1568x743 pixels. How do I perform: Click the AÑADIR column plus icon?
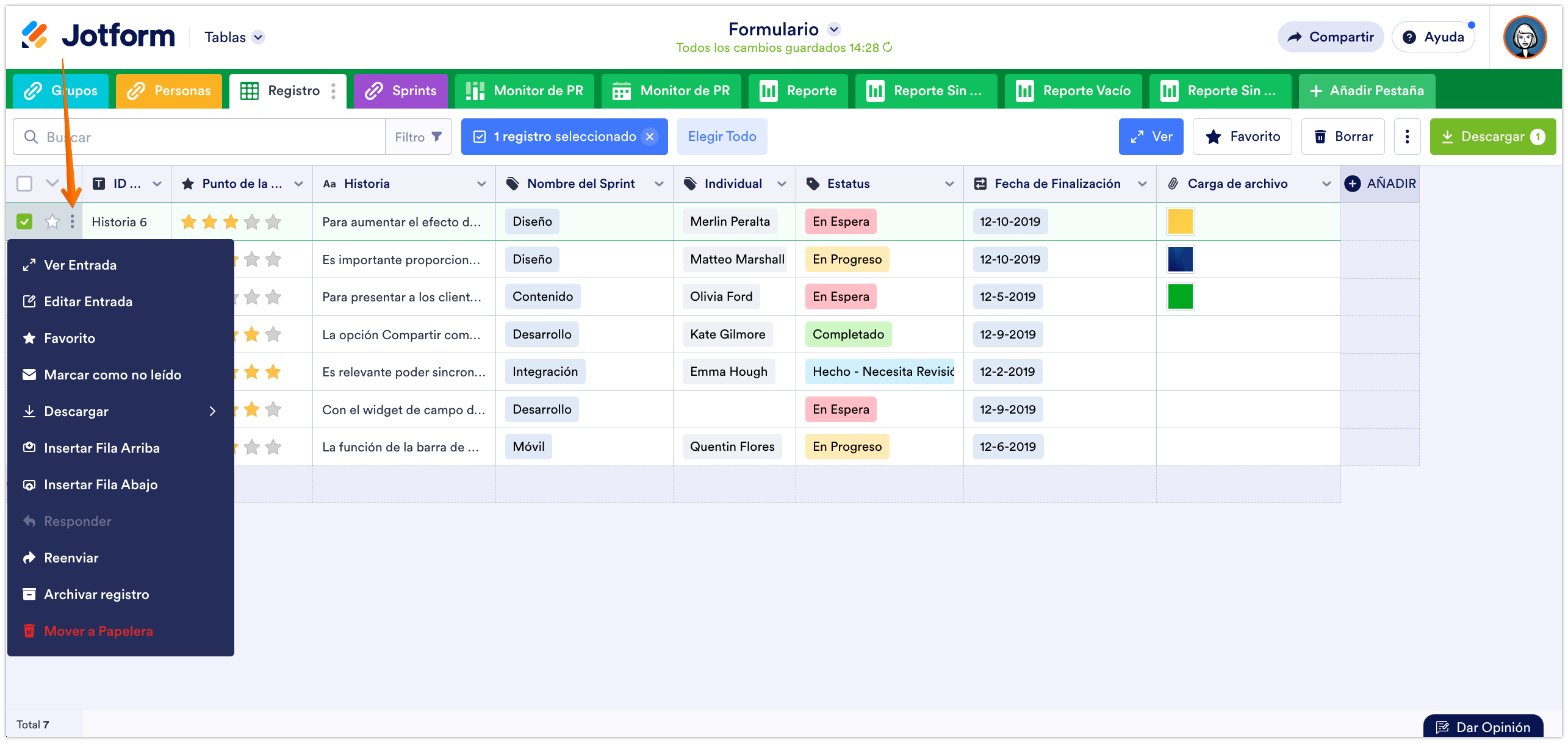pos(1353,184)
